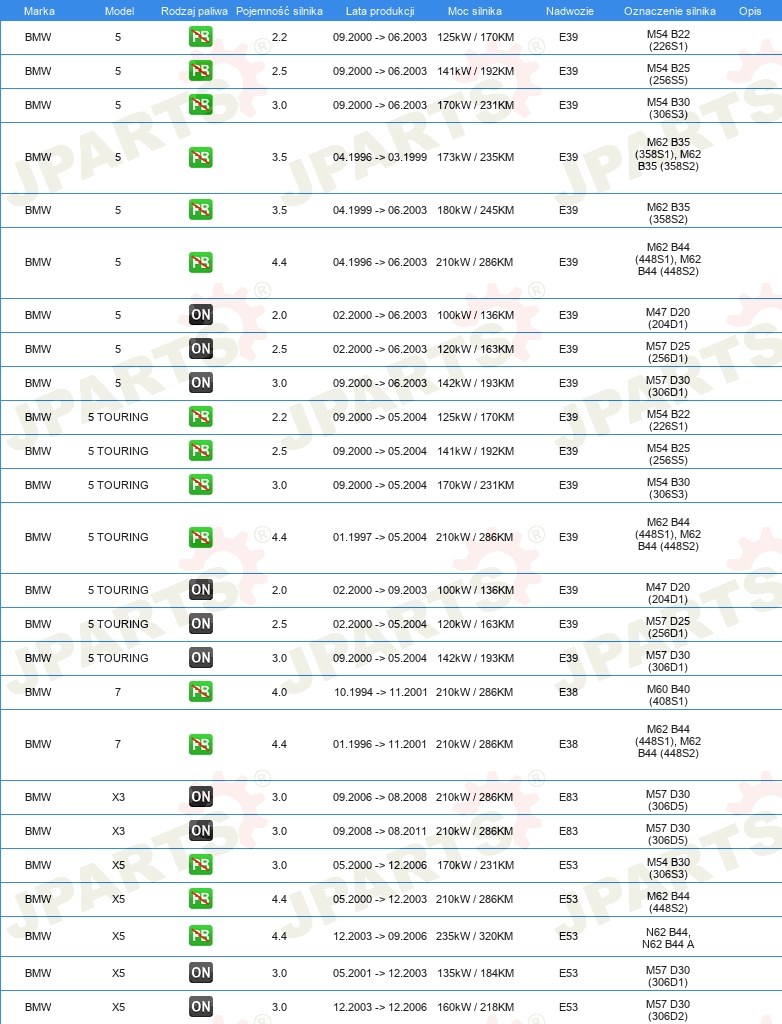Viewport: 782px width, 1024px height.
Task: Click engine code M60 B40 (408S1)
Action: click(x=668, y=695)
